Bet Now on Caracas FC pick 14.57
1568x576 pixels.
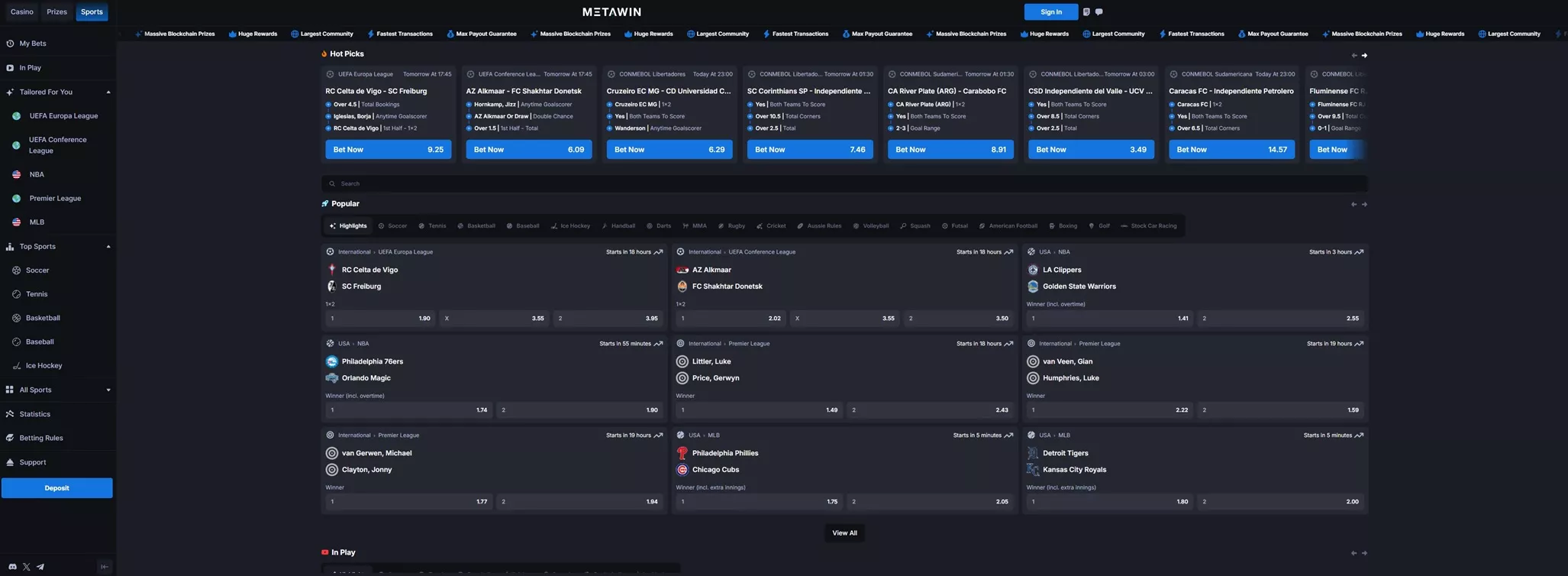pyautogui.click(x=1231, y=150)
